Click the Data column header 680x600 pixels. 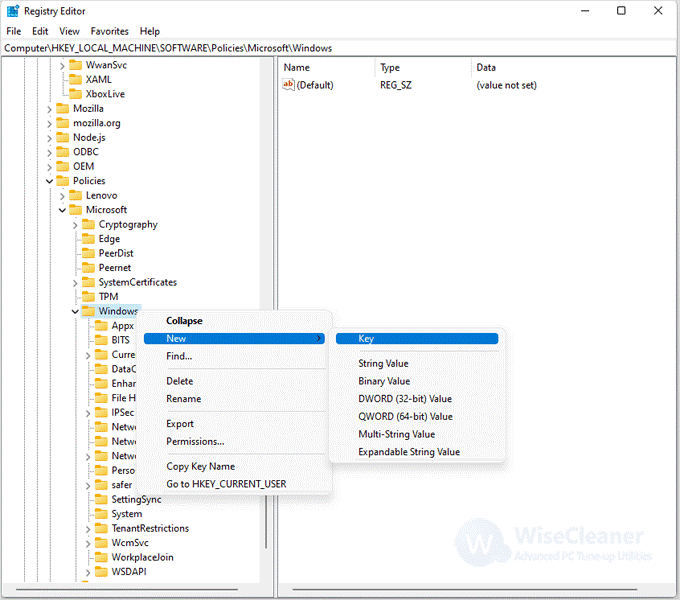486,68
